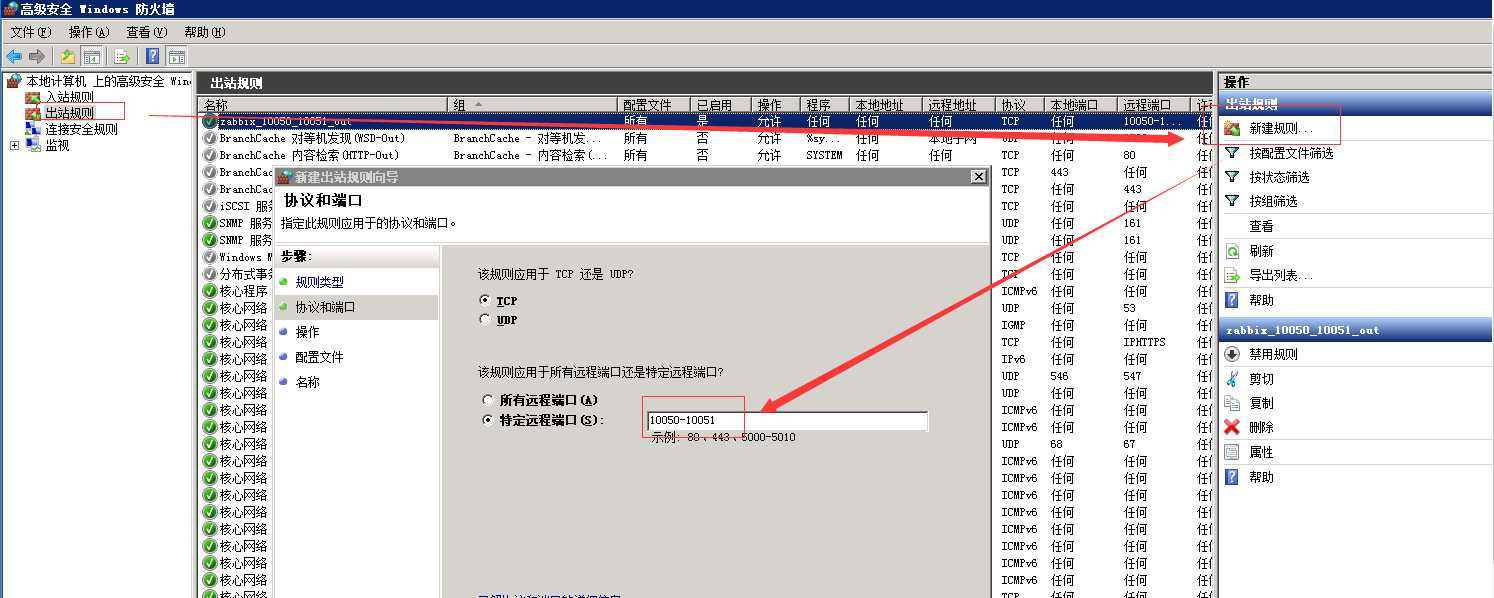Go to the 操作 wizard step
The image size is (1494, 598).
click(x=307, y=332)
